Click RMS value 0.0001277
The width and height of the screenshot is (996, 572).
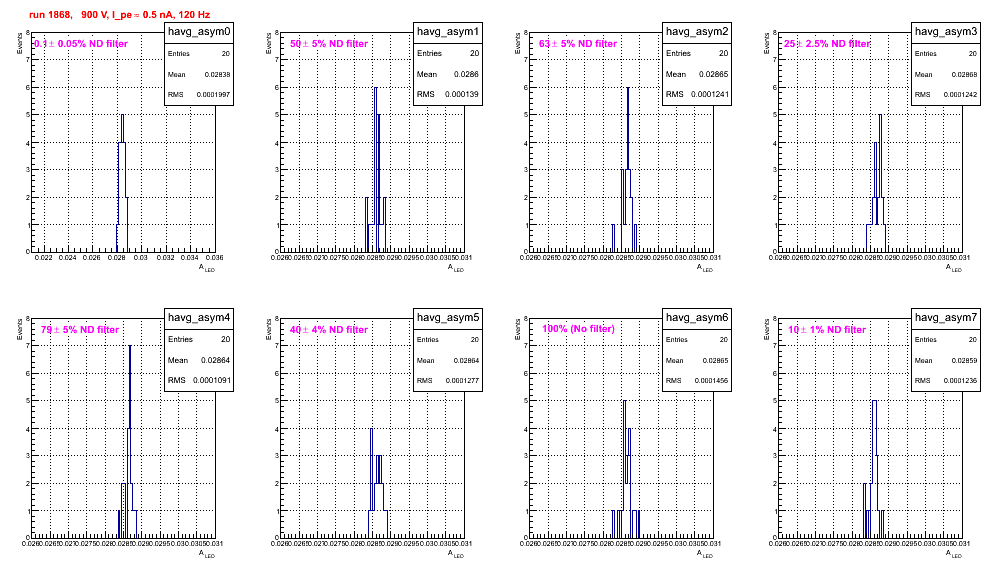[x=462, y=381]
